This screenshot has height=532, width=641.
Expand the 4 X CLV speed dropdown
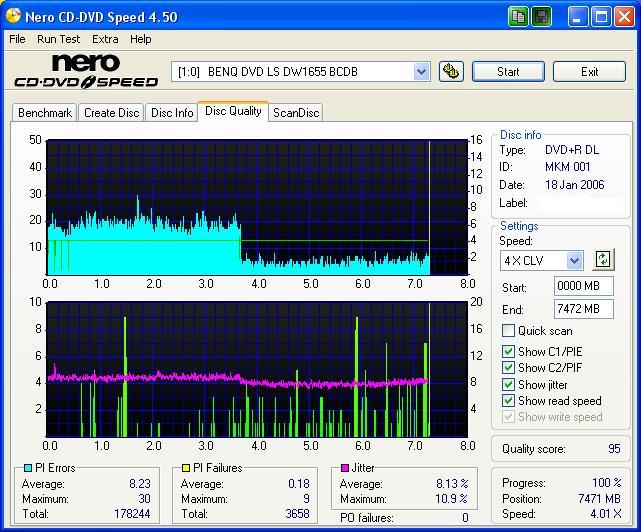pyautogui.click(x=574, y=260)
